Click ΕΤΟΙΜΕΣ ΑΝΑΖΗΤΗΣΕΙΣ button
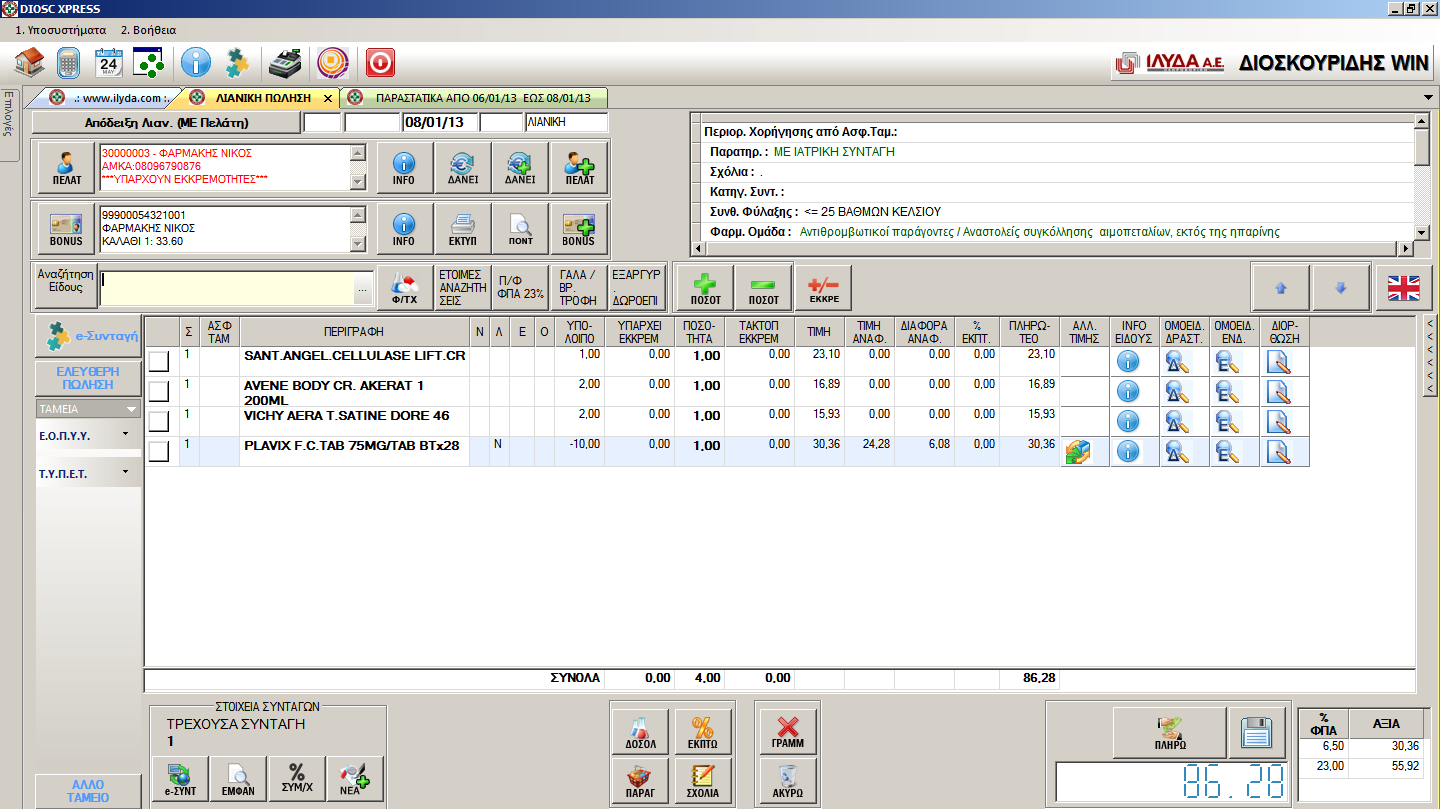Viewport: 1440px width, 809px height. [462, 288]
